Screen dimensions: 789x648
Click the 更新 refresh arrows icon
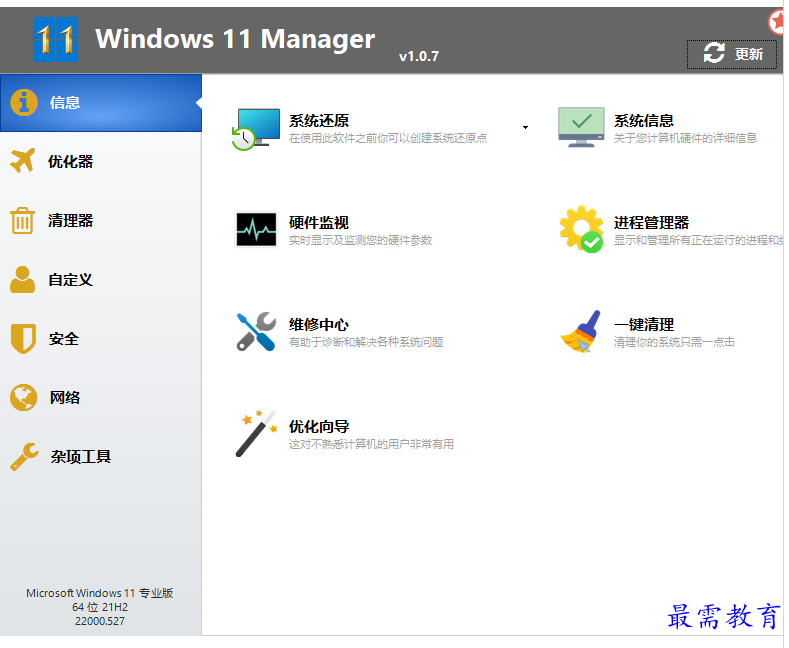tap(714, 53)
